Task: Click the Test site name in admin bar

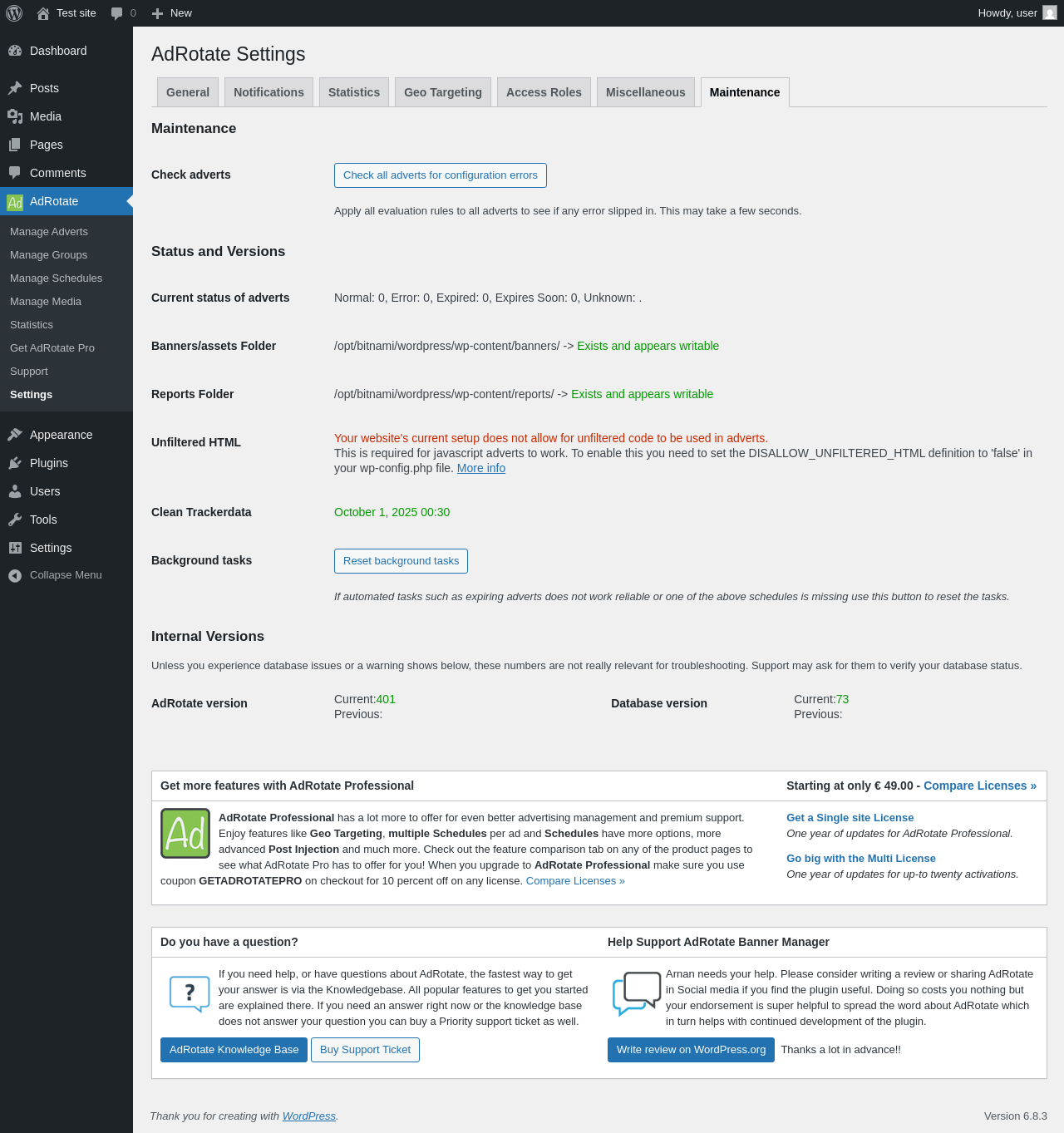Action: [76, 13]
